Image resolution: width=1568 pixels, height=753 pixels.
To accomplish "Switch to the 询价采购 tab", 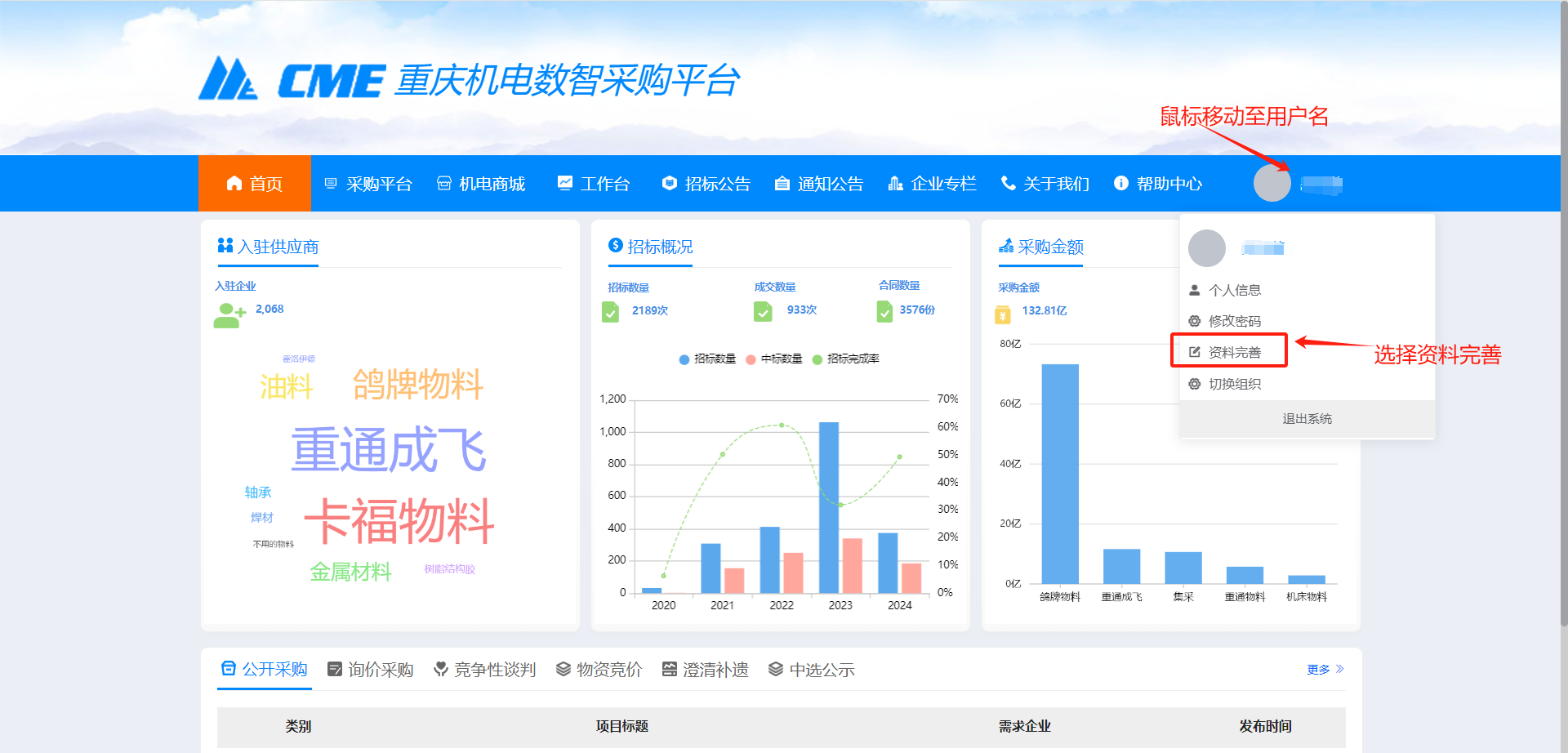I will click(x=371, y=670).
